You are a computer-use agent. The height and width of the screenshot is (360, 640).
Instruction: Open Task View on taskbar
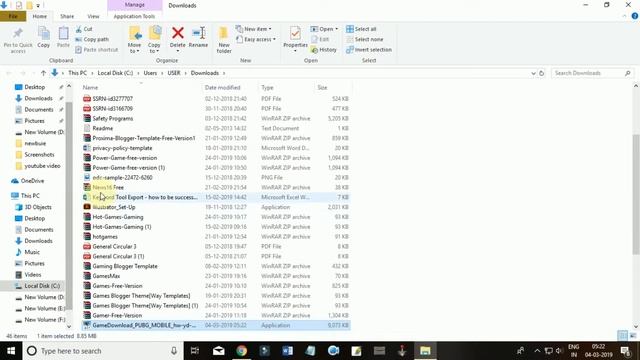pos(195,351)
